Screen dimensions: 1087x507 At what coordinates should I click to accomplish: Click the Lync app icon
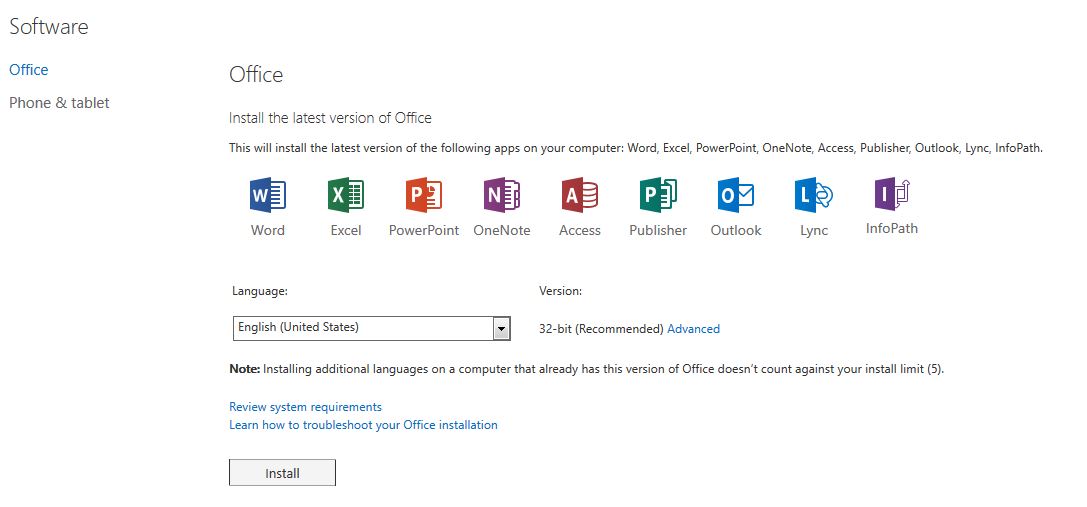click(814, 195)
